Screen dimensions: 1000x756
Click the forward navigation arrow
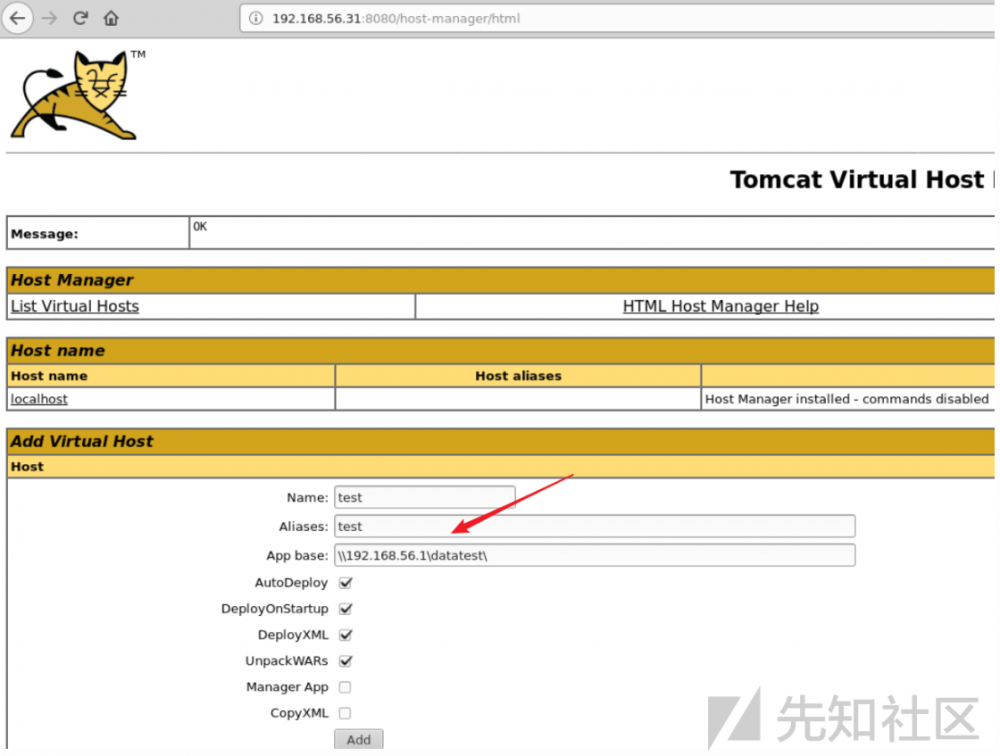(x=47, y=18)
